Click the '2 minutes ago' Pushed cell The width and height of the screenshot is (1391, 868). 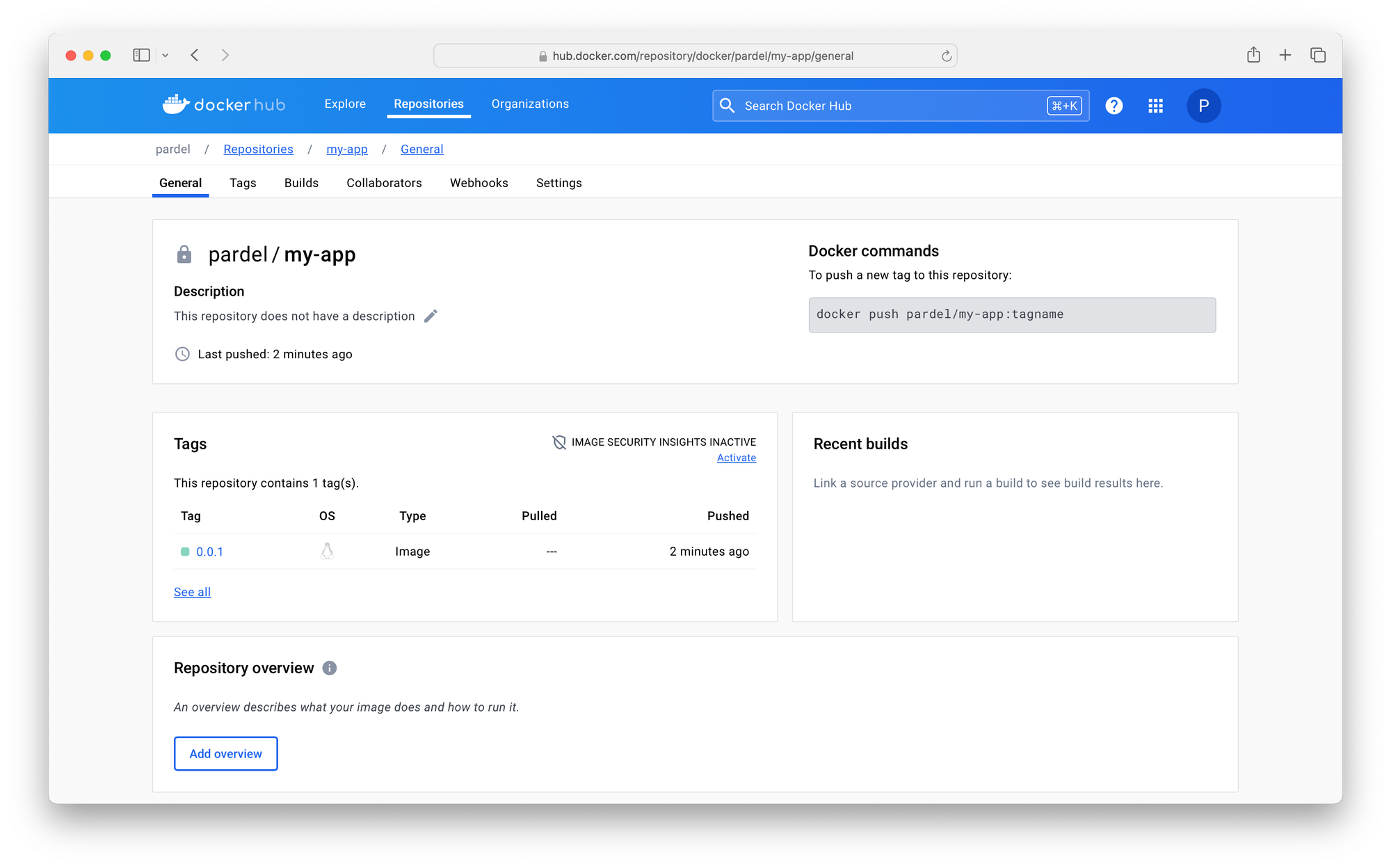click(709, 552)
